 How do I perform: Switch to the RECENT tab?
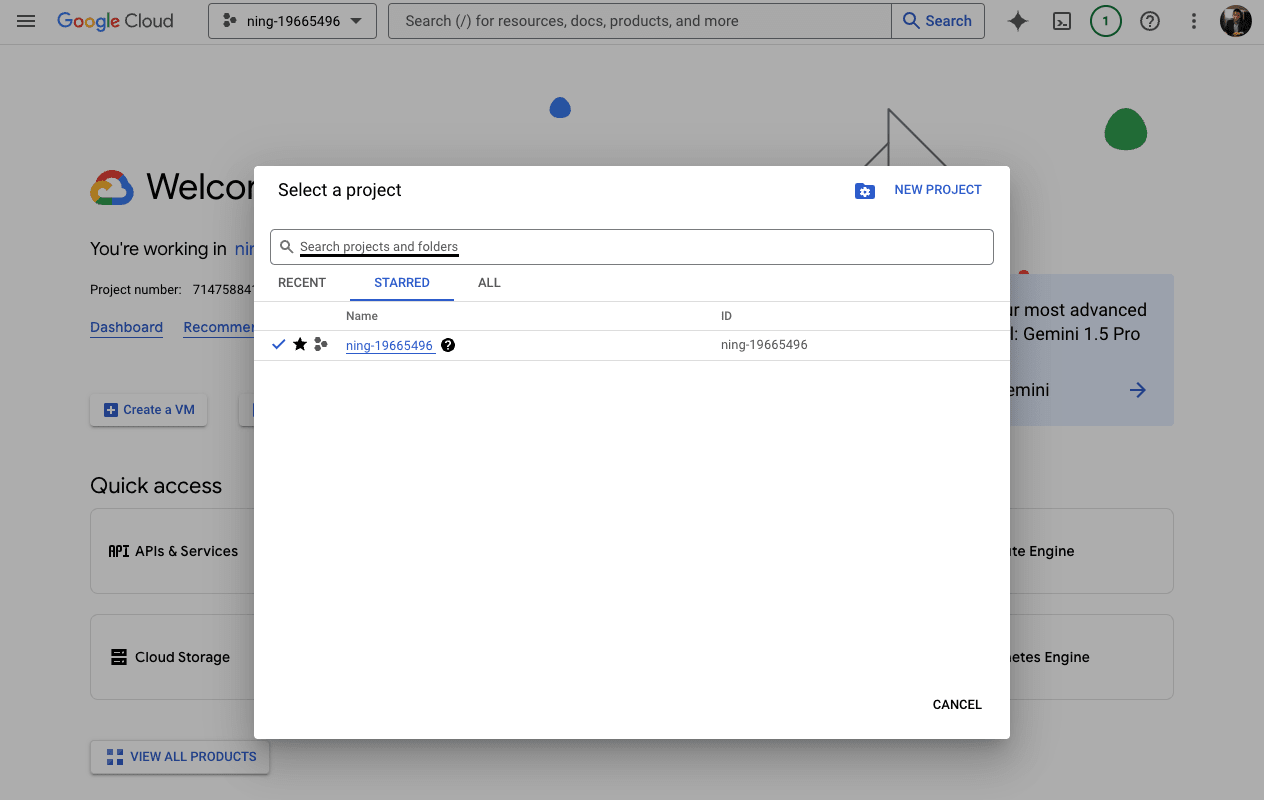302,283
